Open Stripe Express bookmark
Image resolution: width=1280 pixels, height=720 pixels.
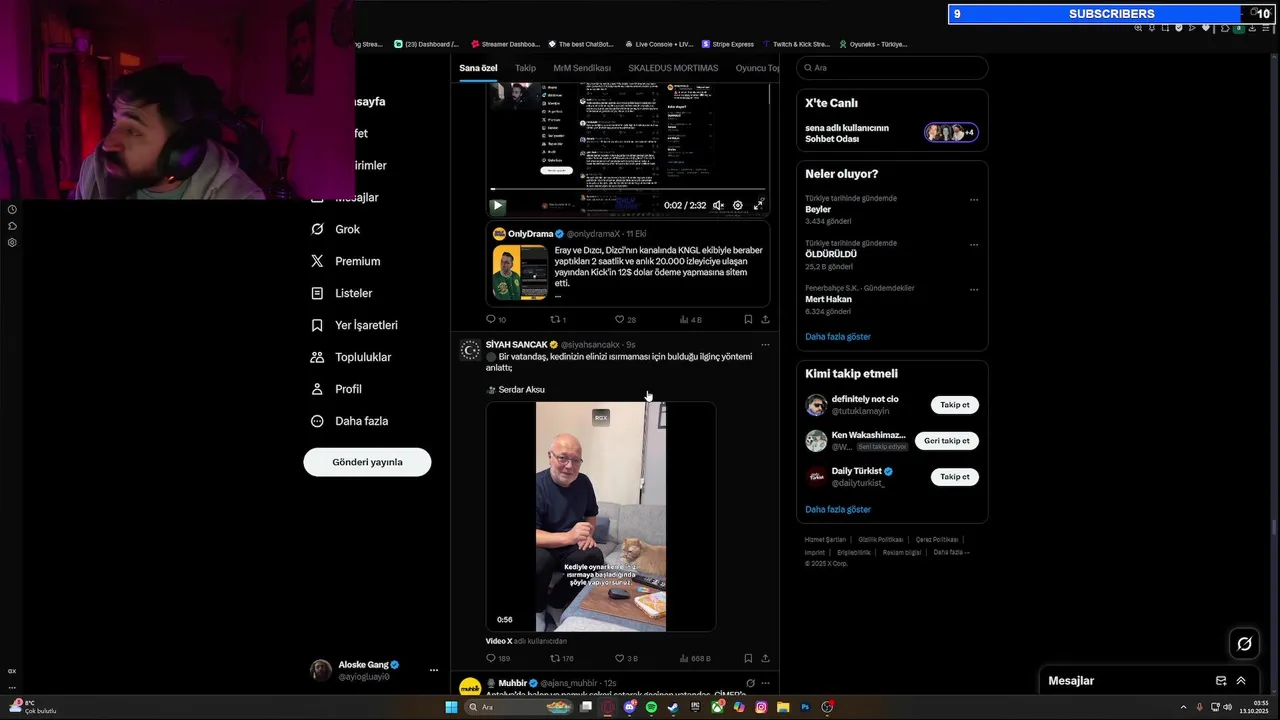click(728, 44)
